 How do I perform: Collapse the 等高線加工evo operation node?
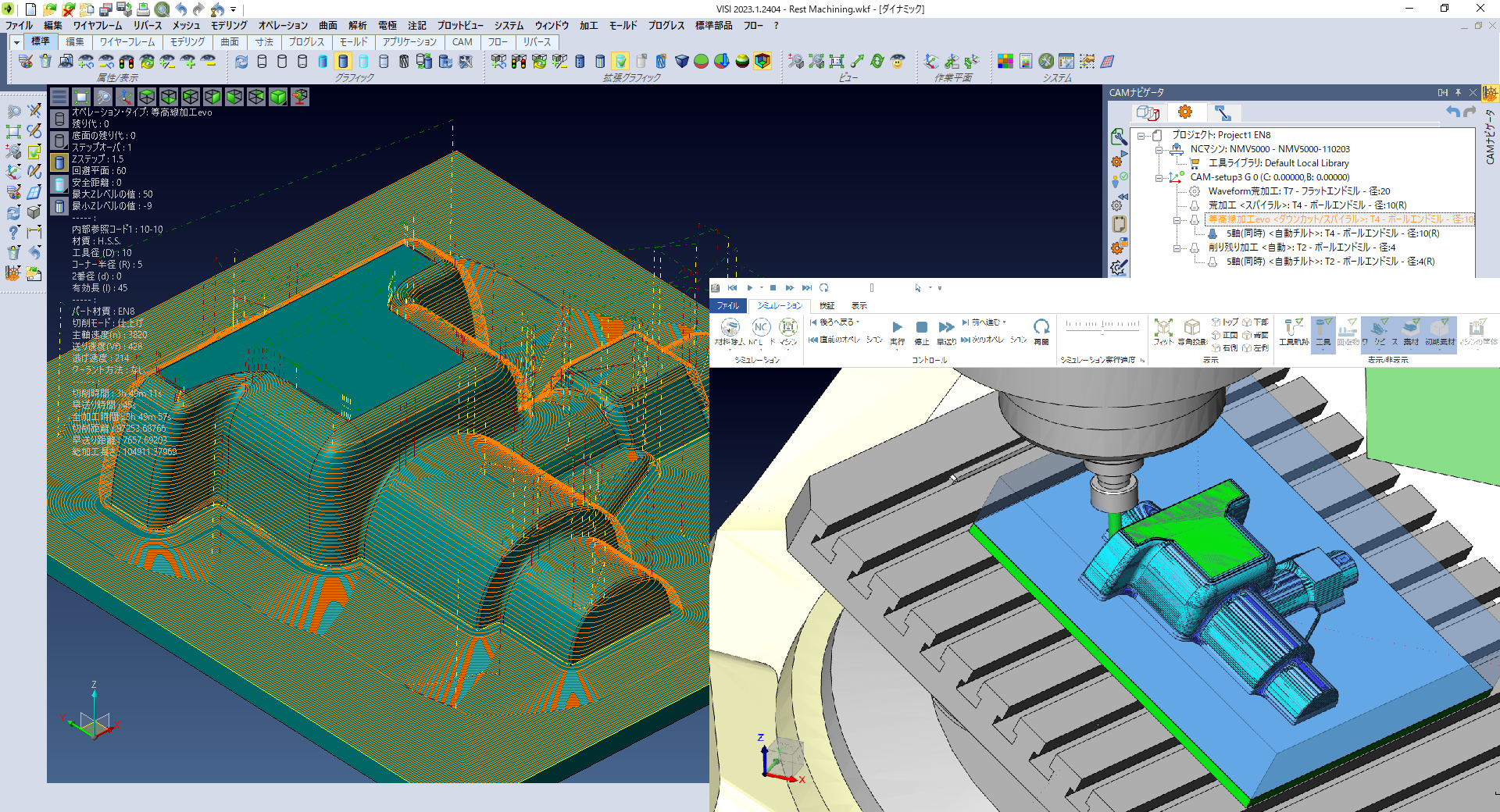tap(1177, 219)
